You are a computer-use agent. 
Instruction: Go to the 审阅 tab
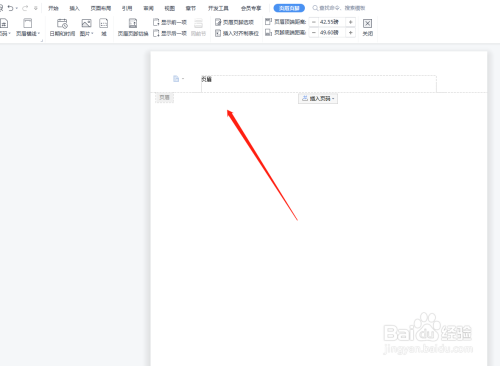(148, 8)
